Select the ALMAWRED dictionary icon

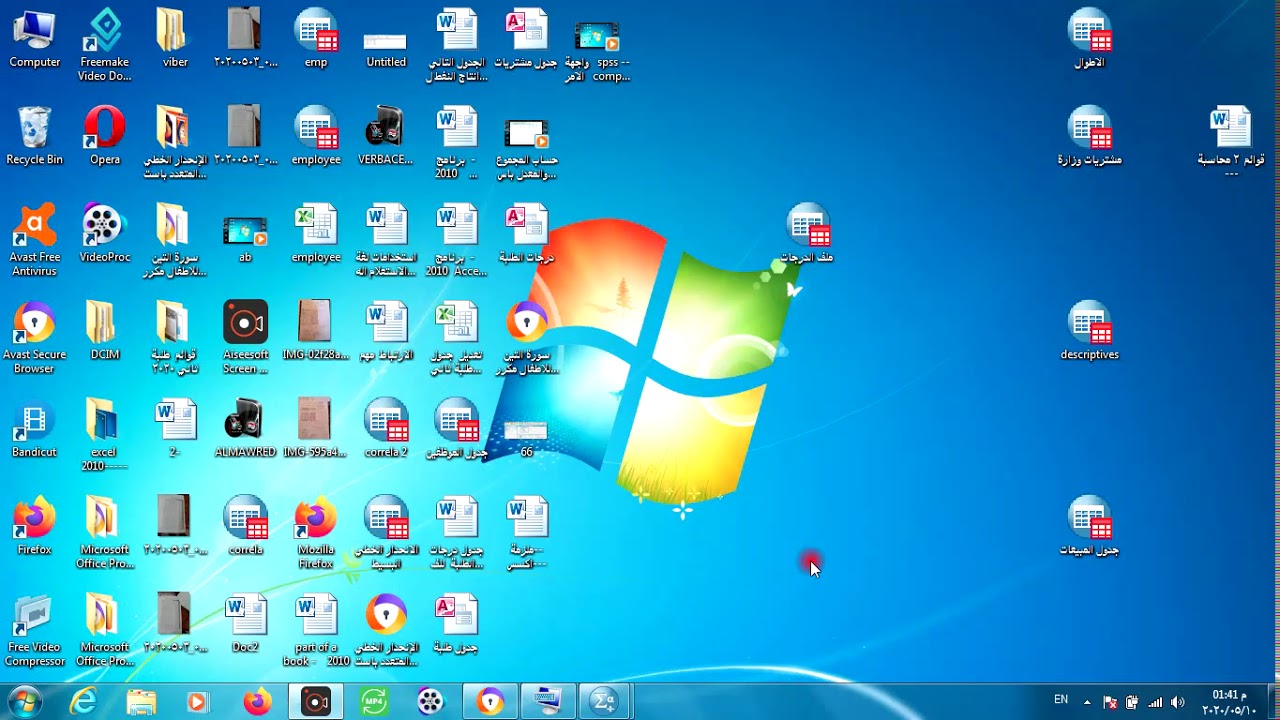[x=245, y=428]
